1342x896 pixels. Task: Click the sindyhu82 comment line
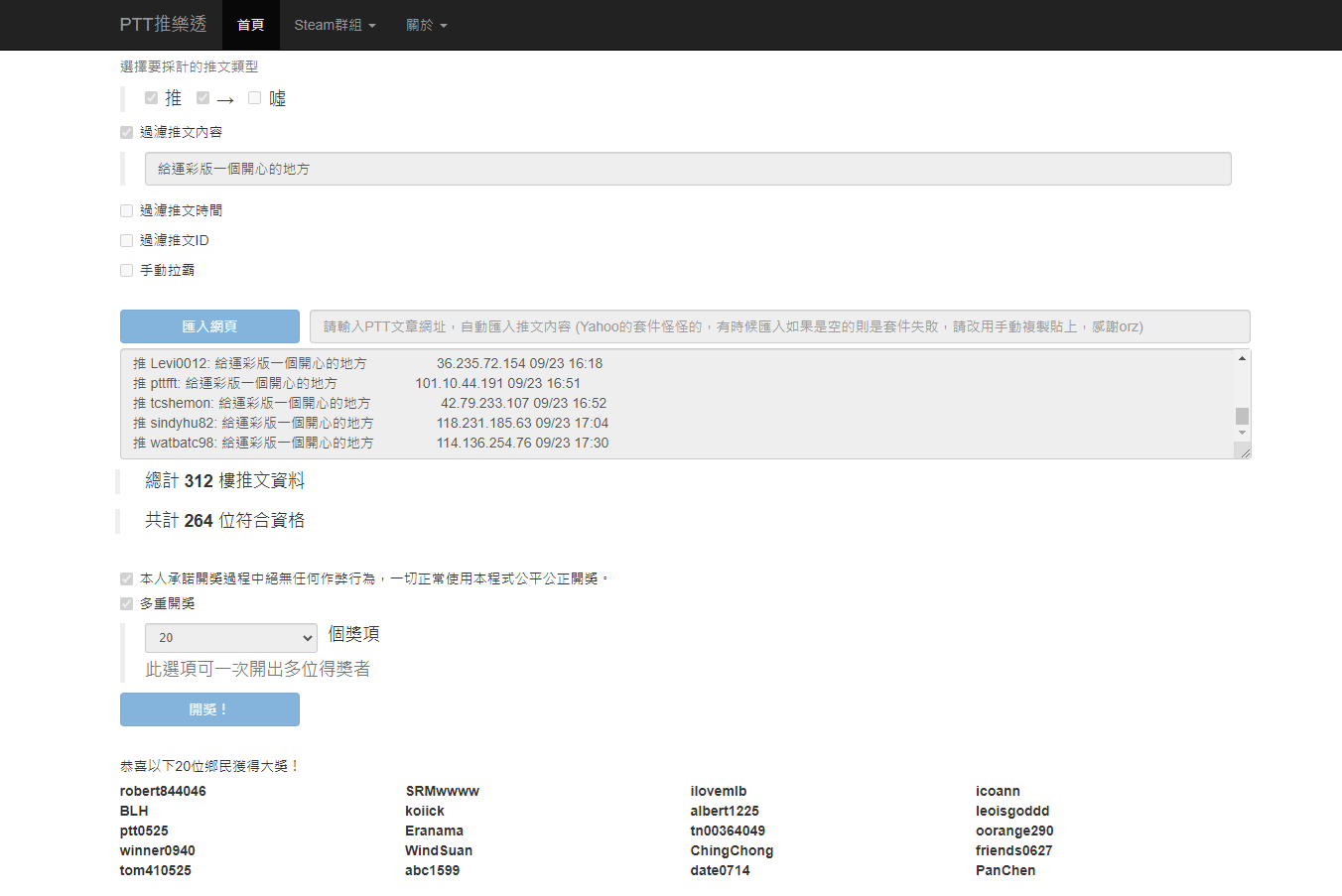point(371,423)
